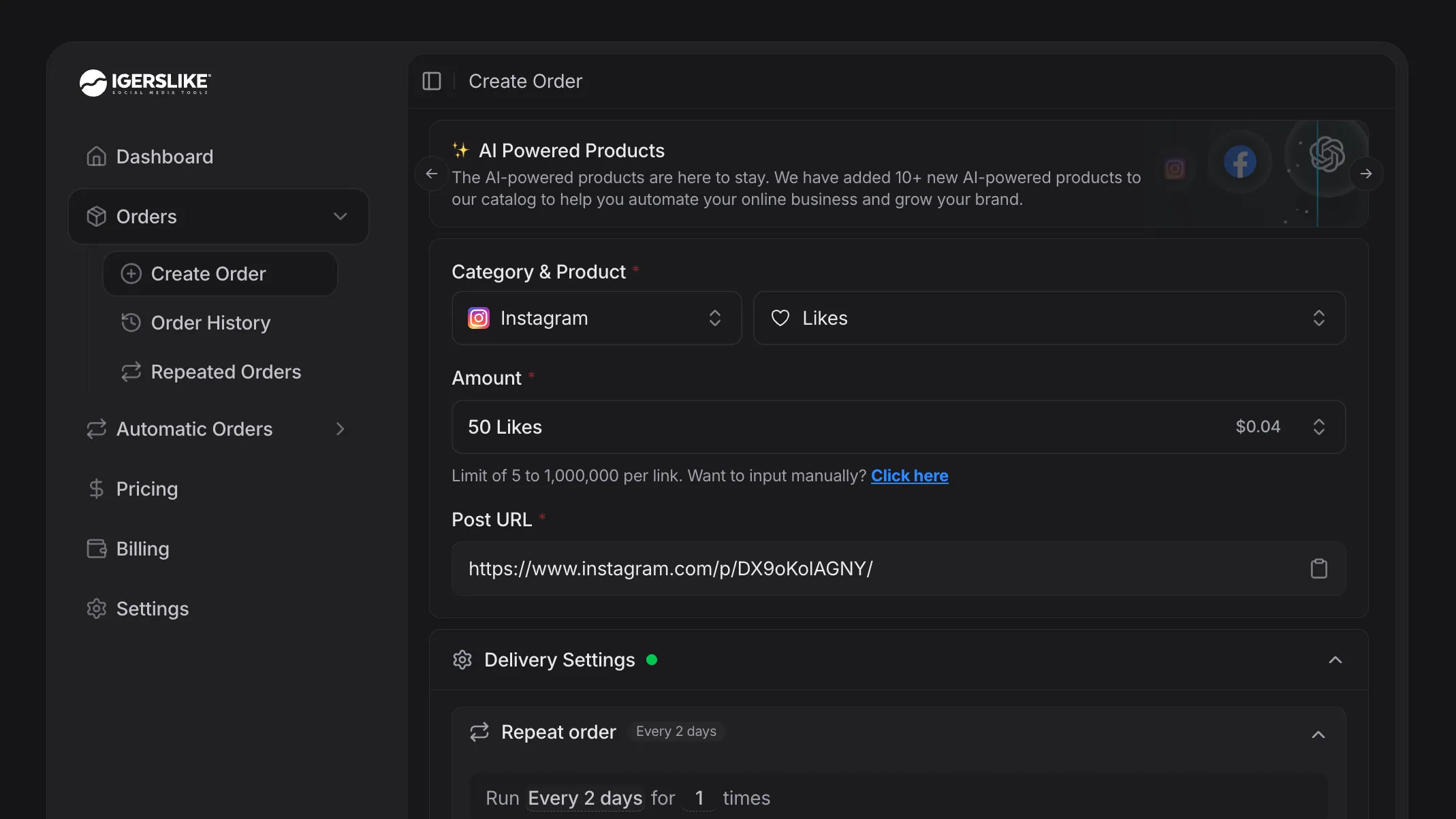Screen dimensions: 1456x819
Task: Click the IGERSLIKE logo
Action: [145, 82]
